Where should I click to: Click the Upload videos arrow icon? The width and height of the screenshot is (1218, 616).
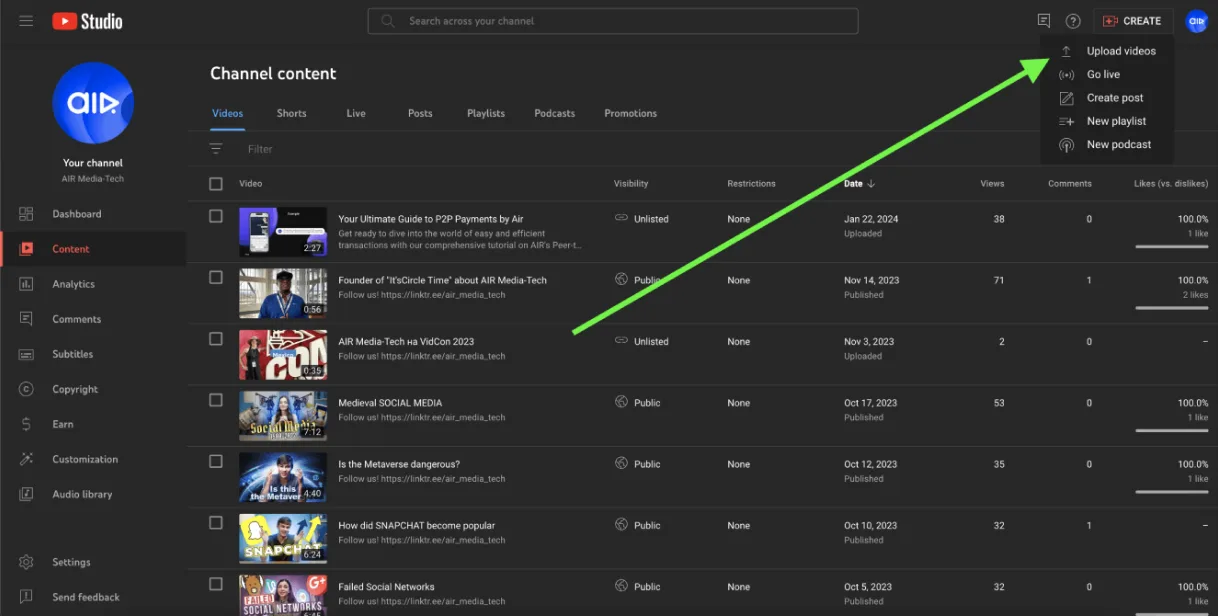[x=1066, y=51]
